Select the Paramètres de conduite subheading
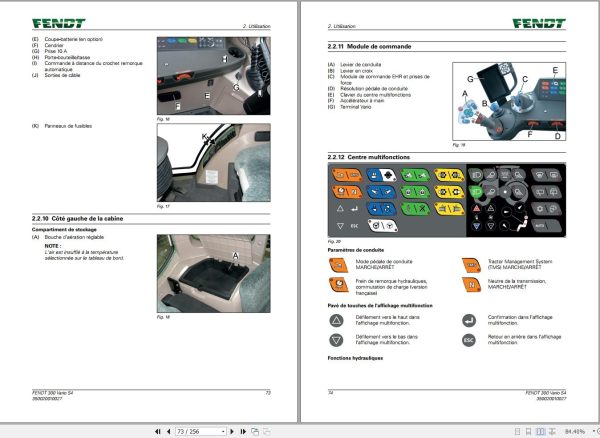600x438 pixels. (x=356, y=250)
